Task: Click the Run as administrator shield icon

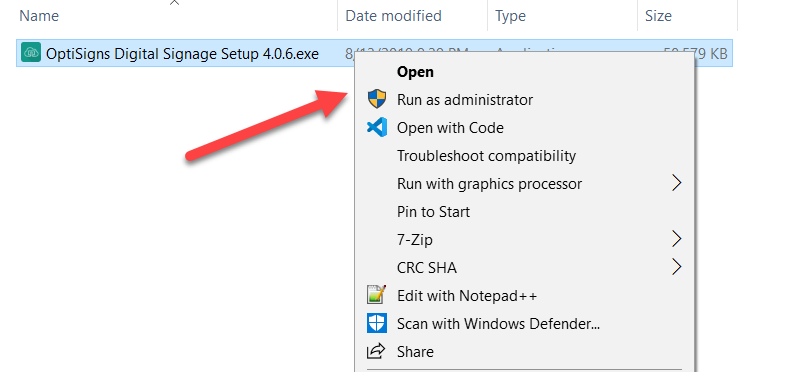Action: click(377, 99)
